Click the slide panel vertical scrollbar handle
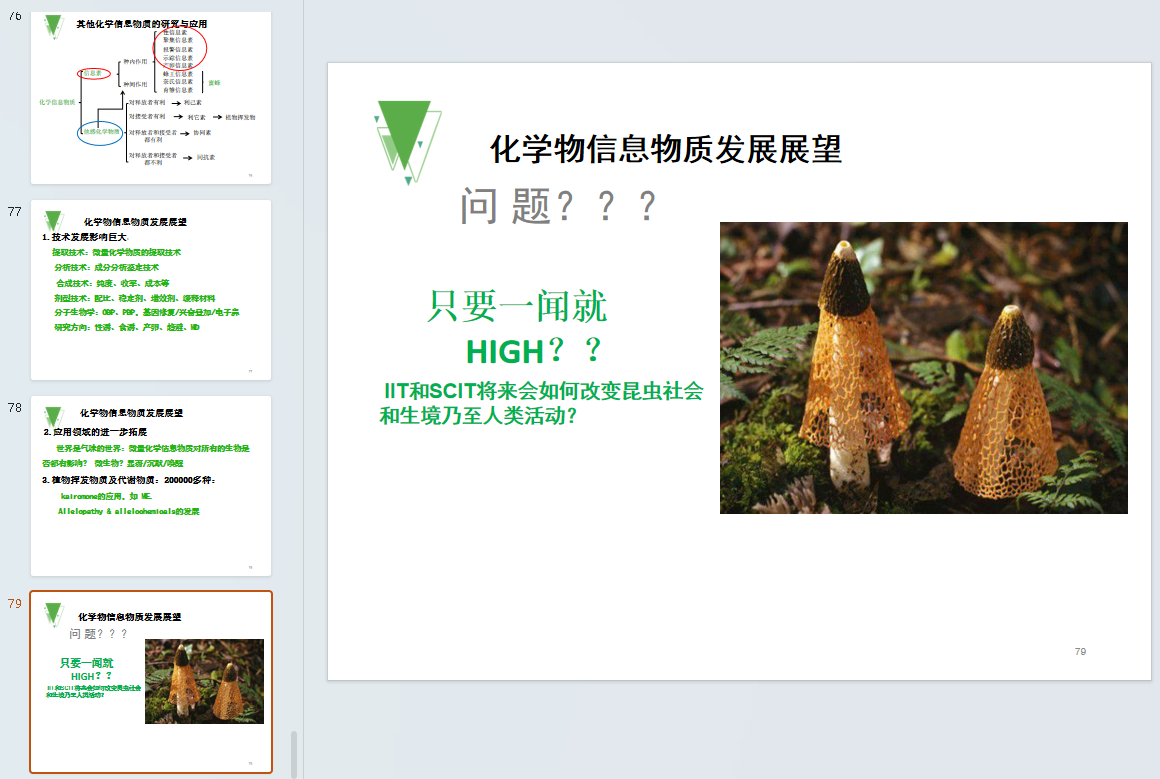This screenshot has width=1160, height=779. tap(294, 754)
